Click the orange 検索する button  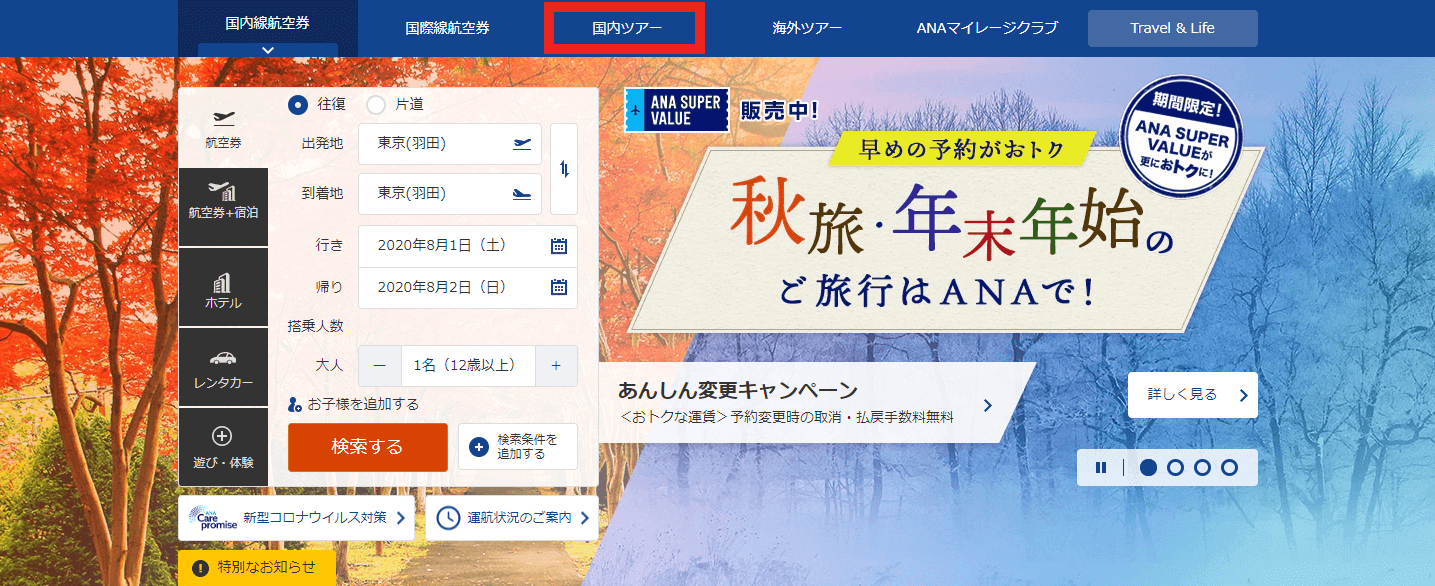pos(368,447)
